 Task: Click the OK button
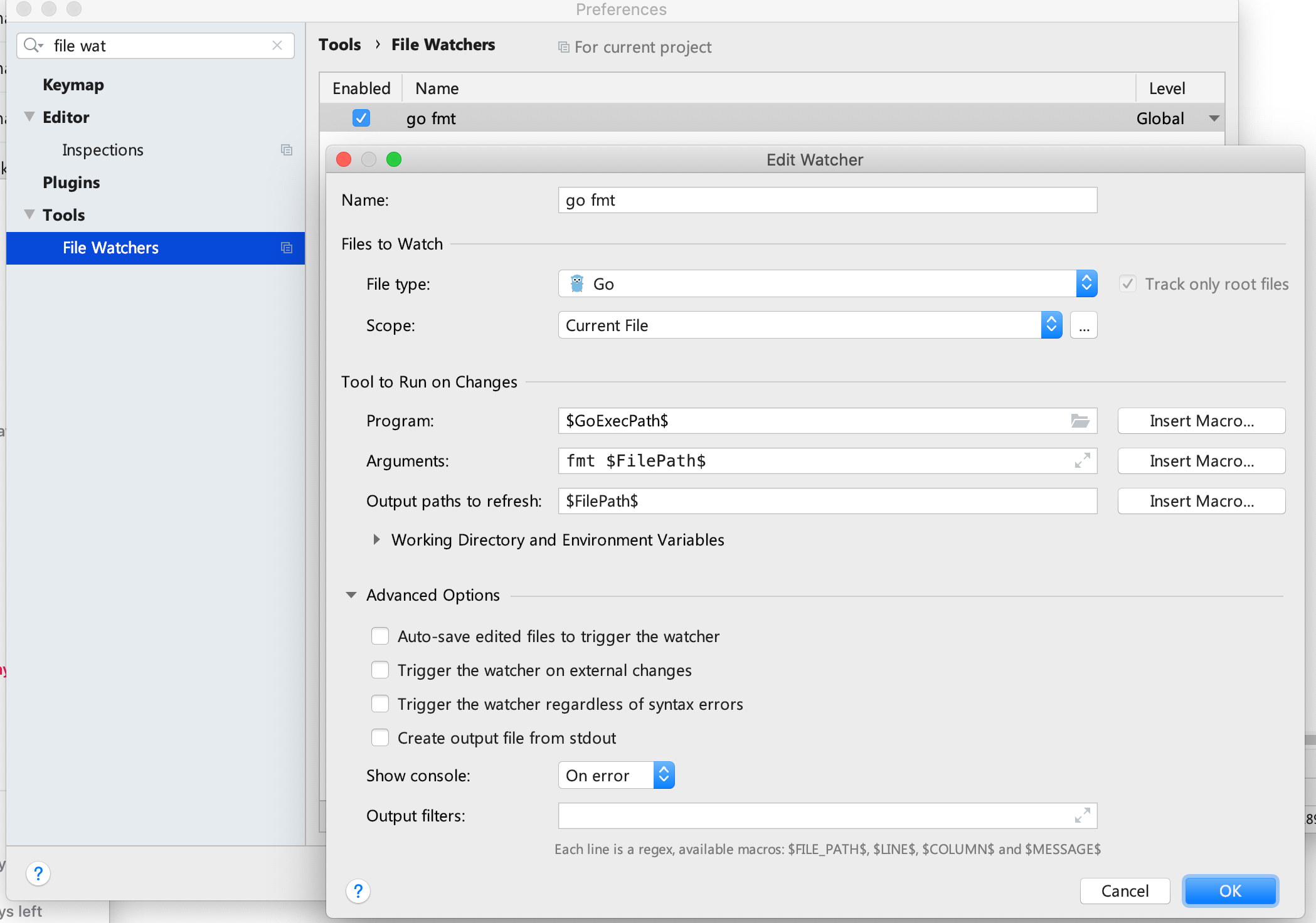point(1229,891)
